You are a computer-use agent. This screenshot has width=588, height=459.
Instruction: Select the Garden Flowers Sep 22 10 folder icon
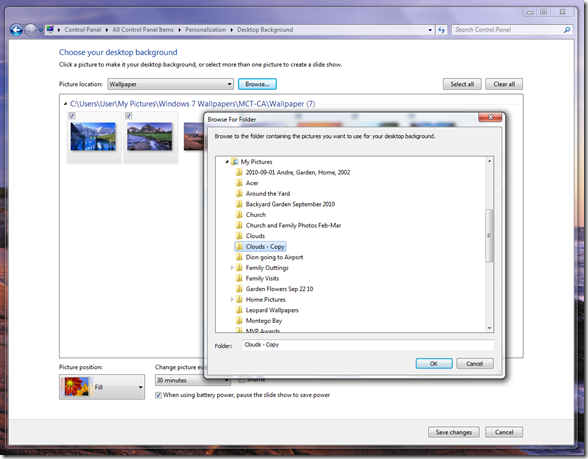(x=239, y=289)
